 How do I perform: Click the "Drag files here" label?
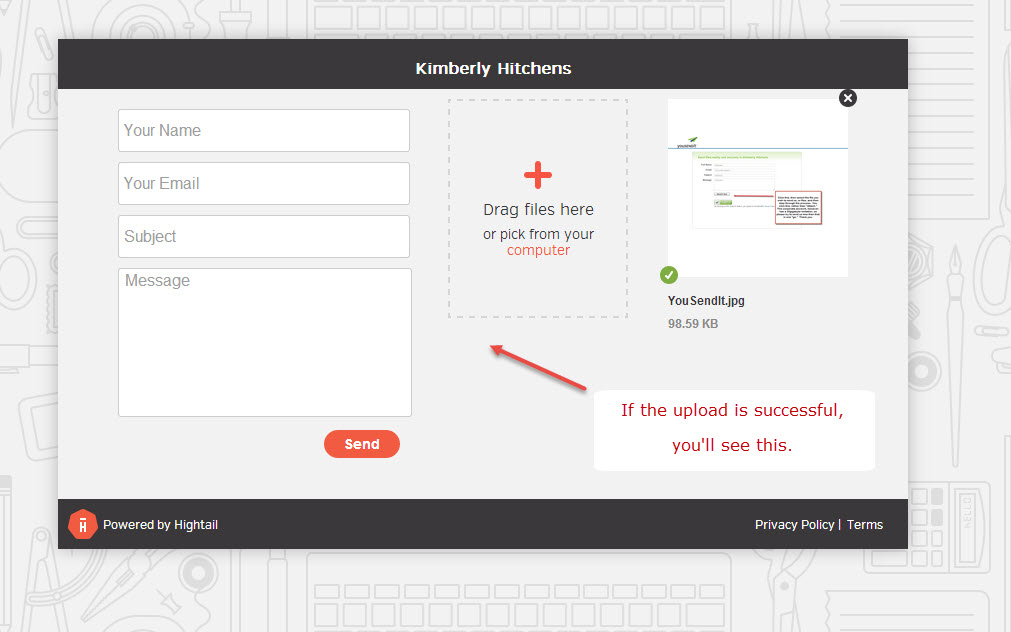(538, 210)
